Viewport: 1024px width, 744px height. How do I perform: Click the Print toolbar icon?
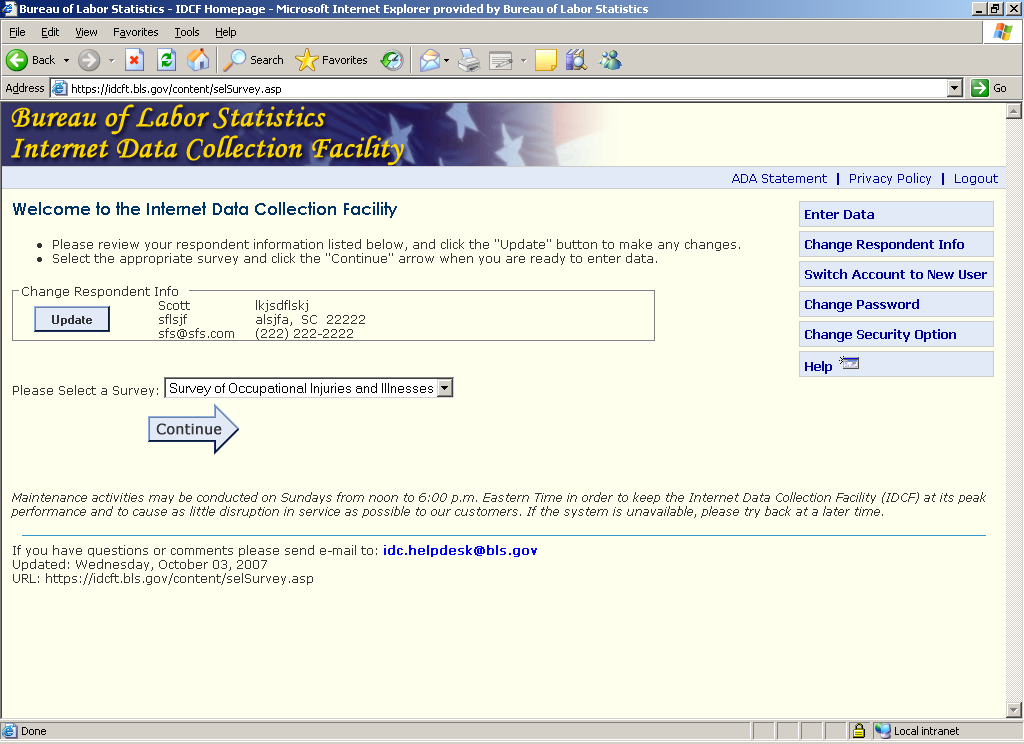click(469, 60)
